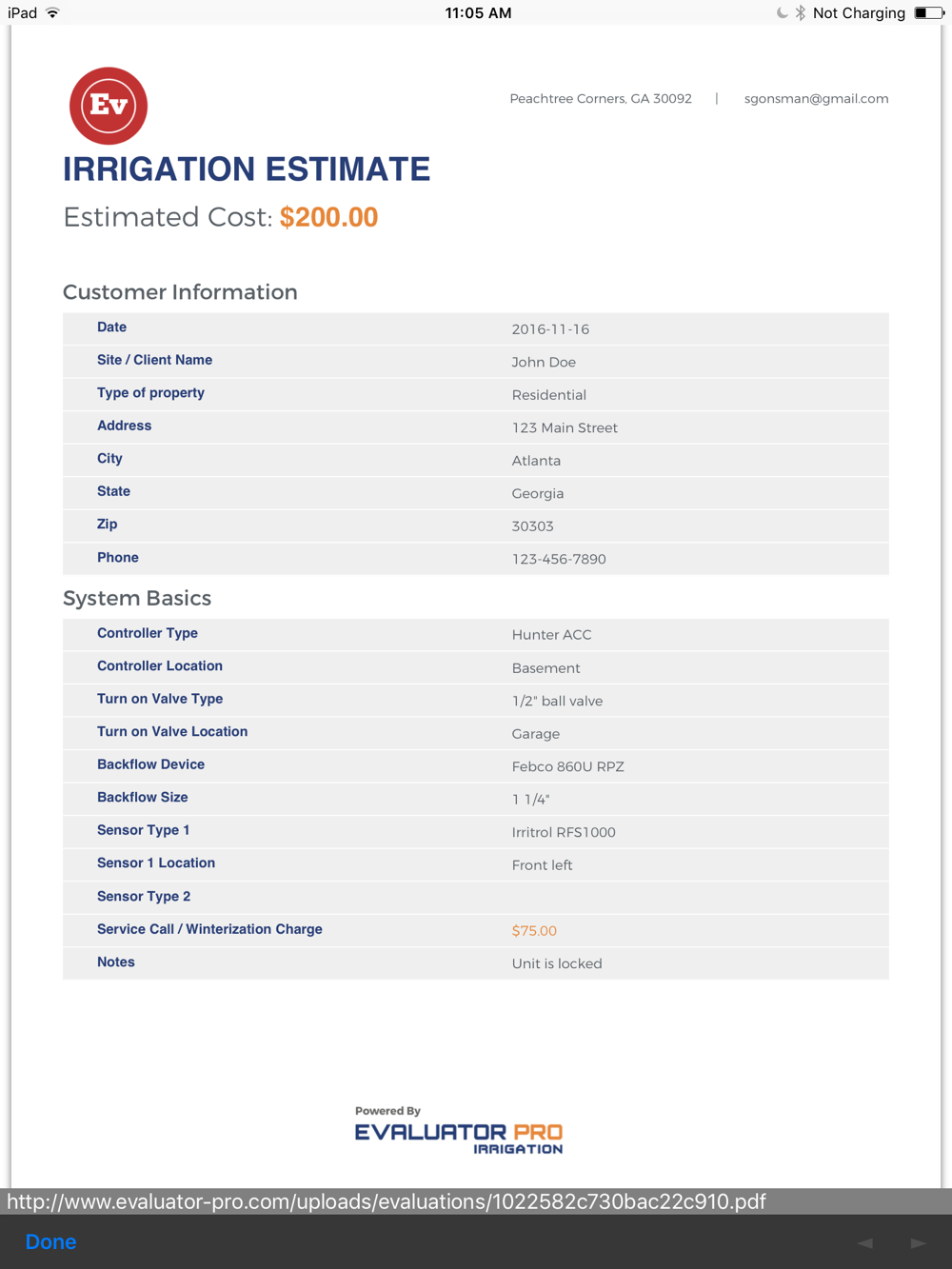Tap the red Ev logo
The height and width of the screenshot is (1269, 952).
(x=109, y=106)
